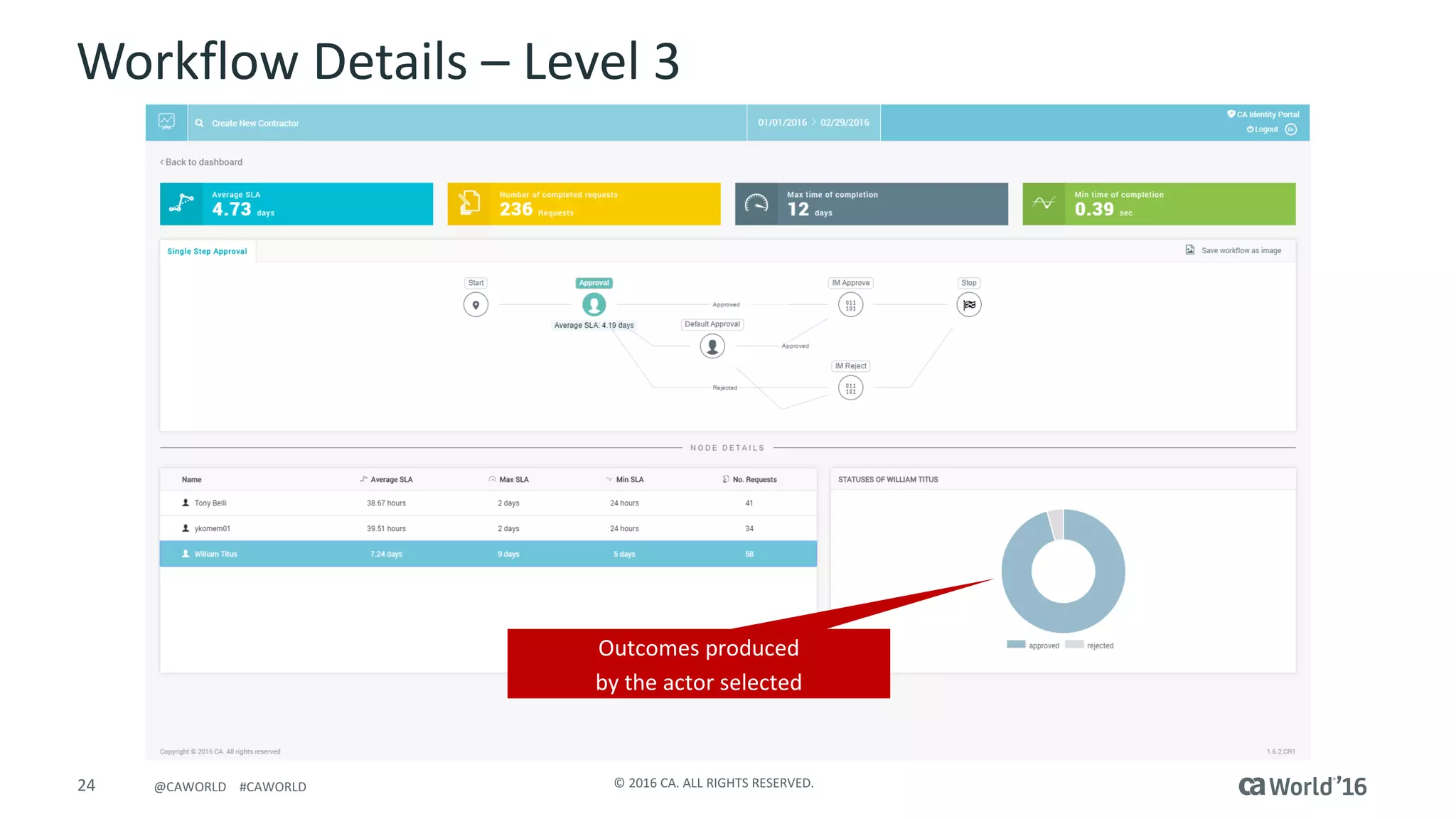Click Average SLA 4.19 days text

coord(594,326)
